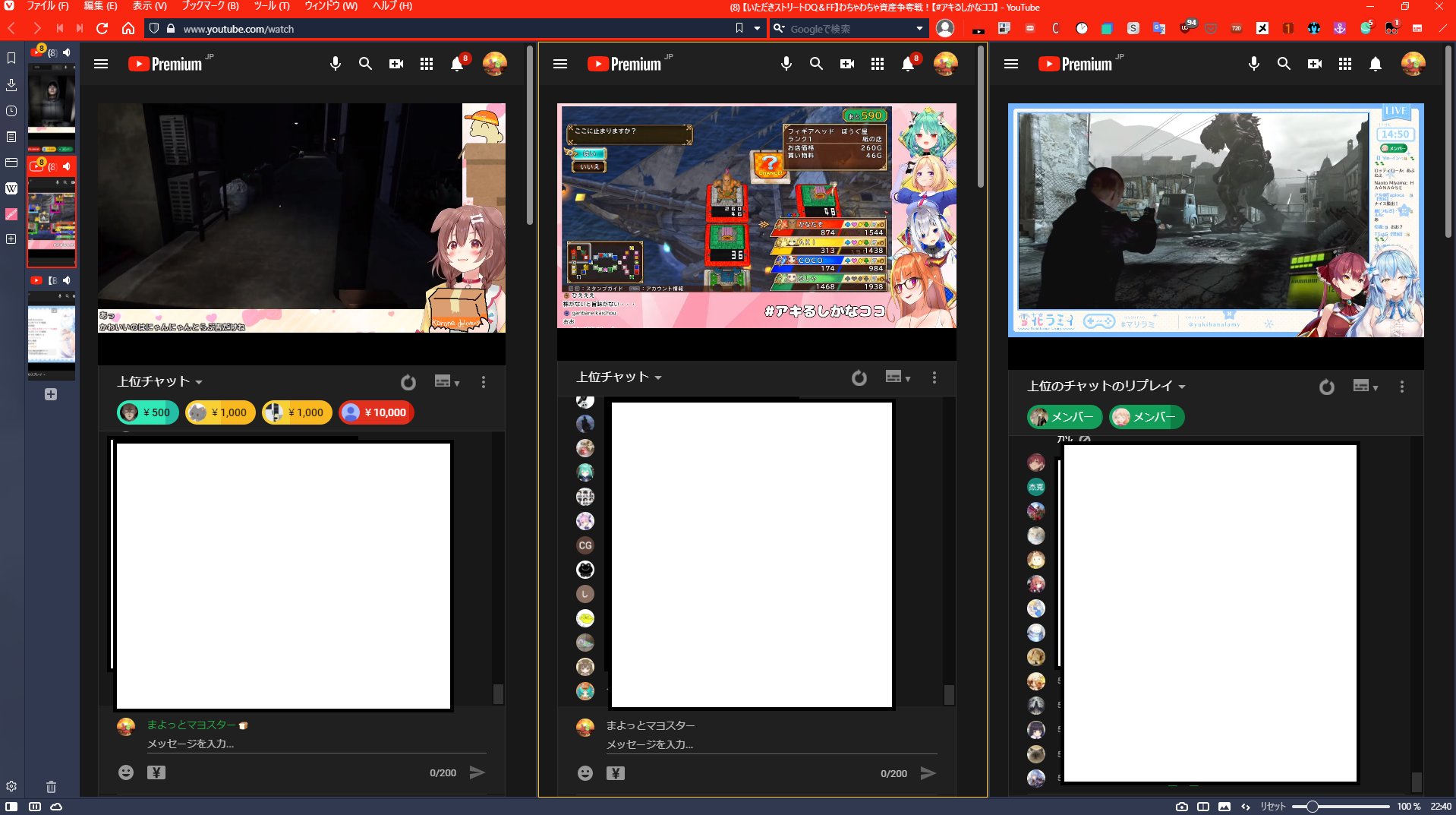Click the browser forward arrow
The image size is (1456, 815).
tap(36, 28)
